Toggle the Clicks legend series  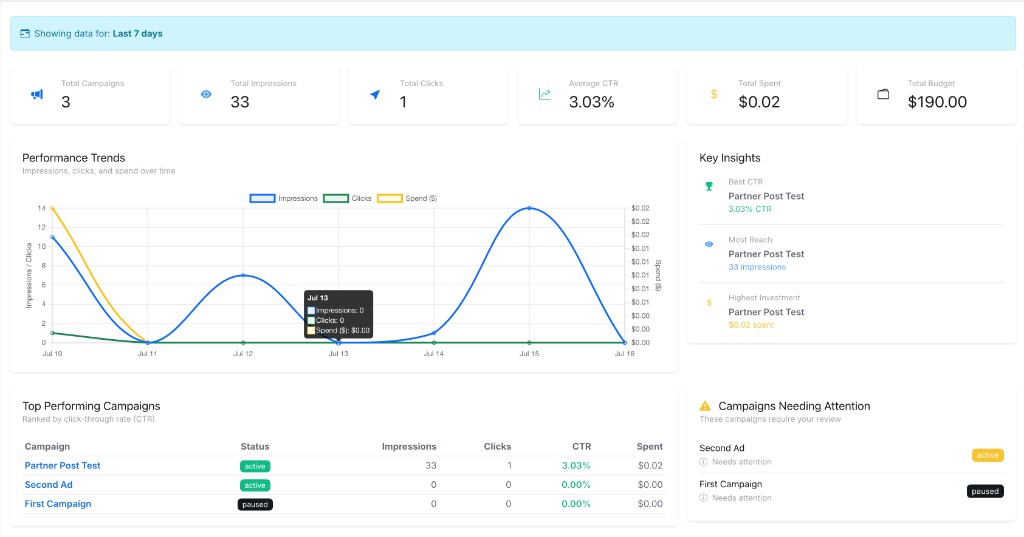point(347,198)
